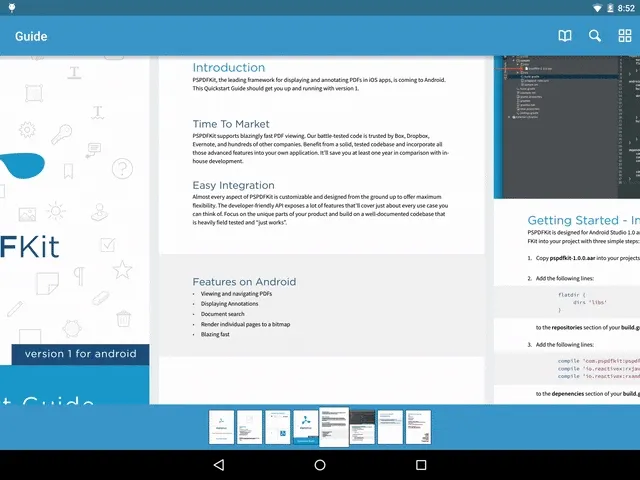Tap the 'Viewing and navigating PDFs' bullet
Image resolution: width=640 pixels, height=480 pixels.
click(236, 293)
